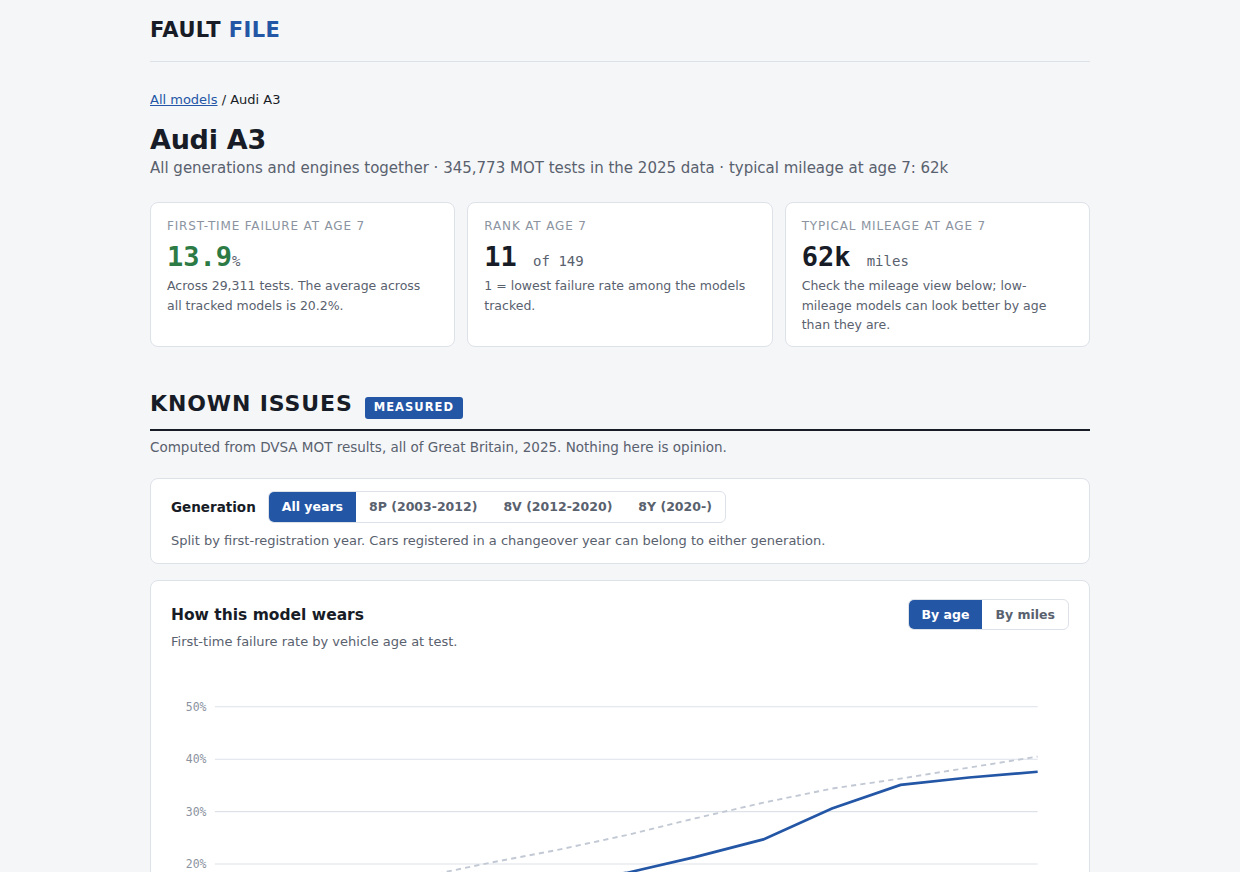Switch to 8V (2012-2020) generation
The height and width of the screenshot is (872, 1240).
558,507
